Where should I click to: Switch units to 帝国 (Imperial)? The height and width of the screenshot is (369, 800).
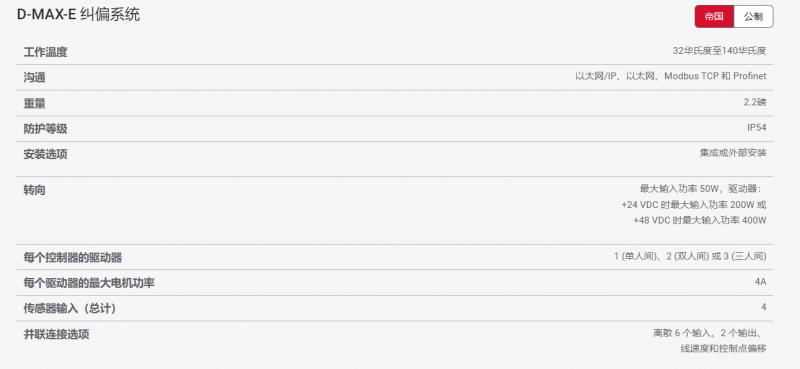[x=714, y=16]
